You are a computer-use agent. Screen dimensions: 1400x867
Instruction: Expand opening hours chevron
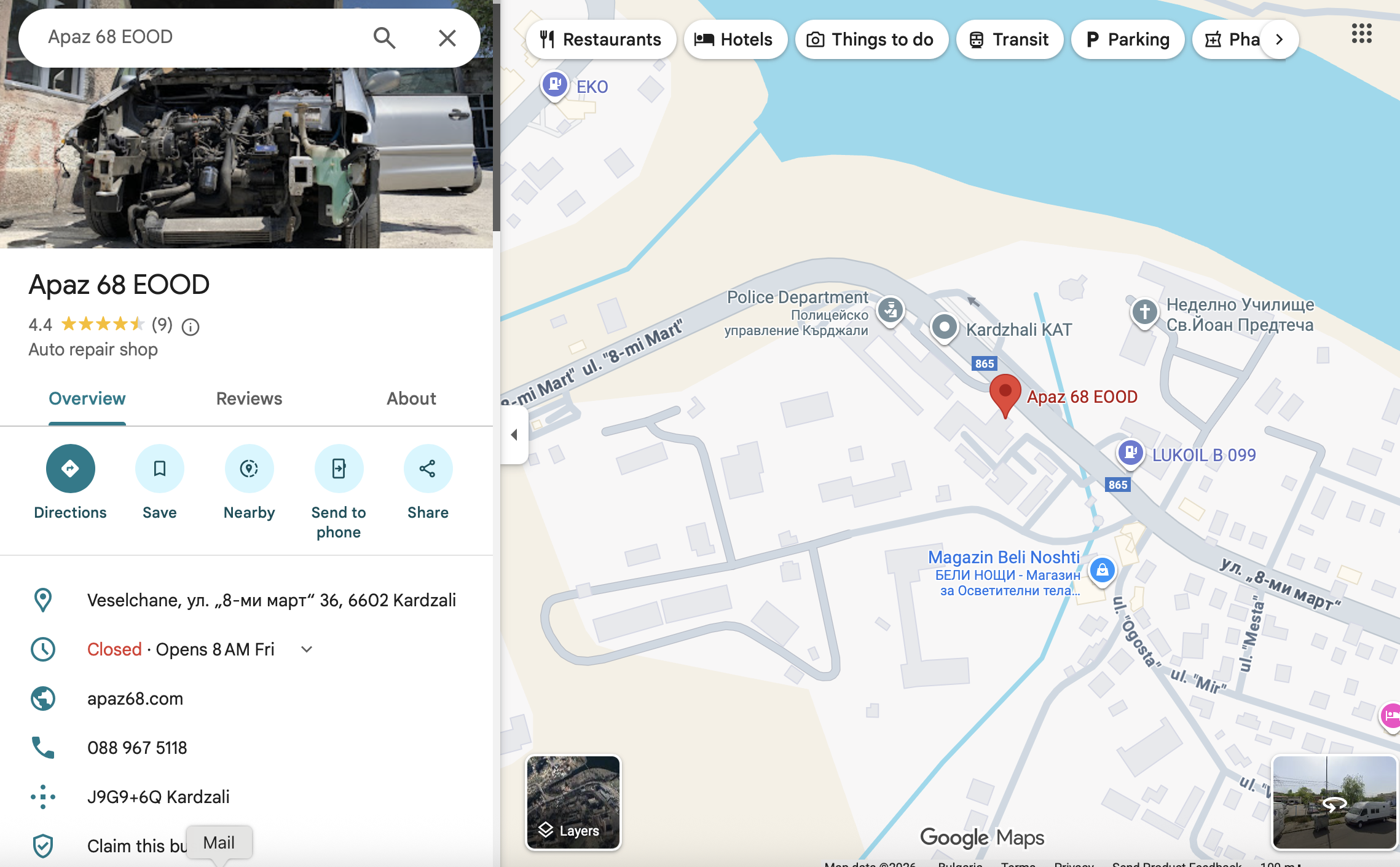tap(307, 649)
